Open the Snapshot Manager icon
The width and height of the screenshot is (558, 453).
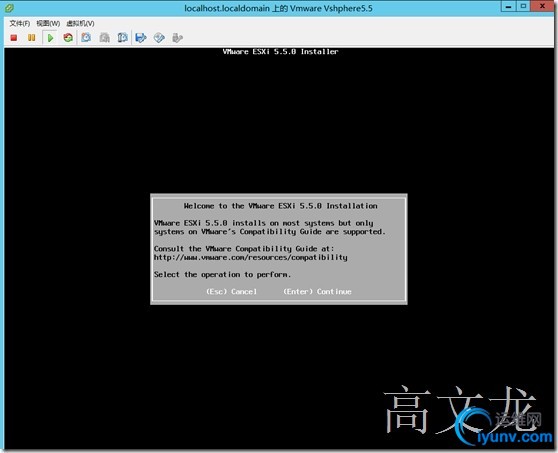(122, 38)
